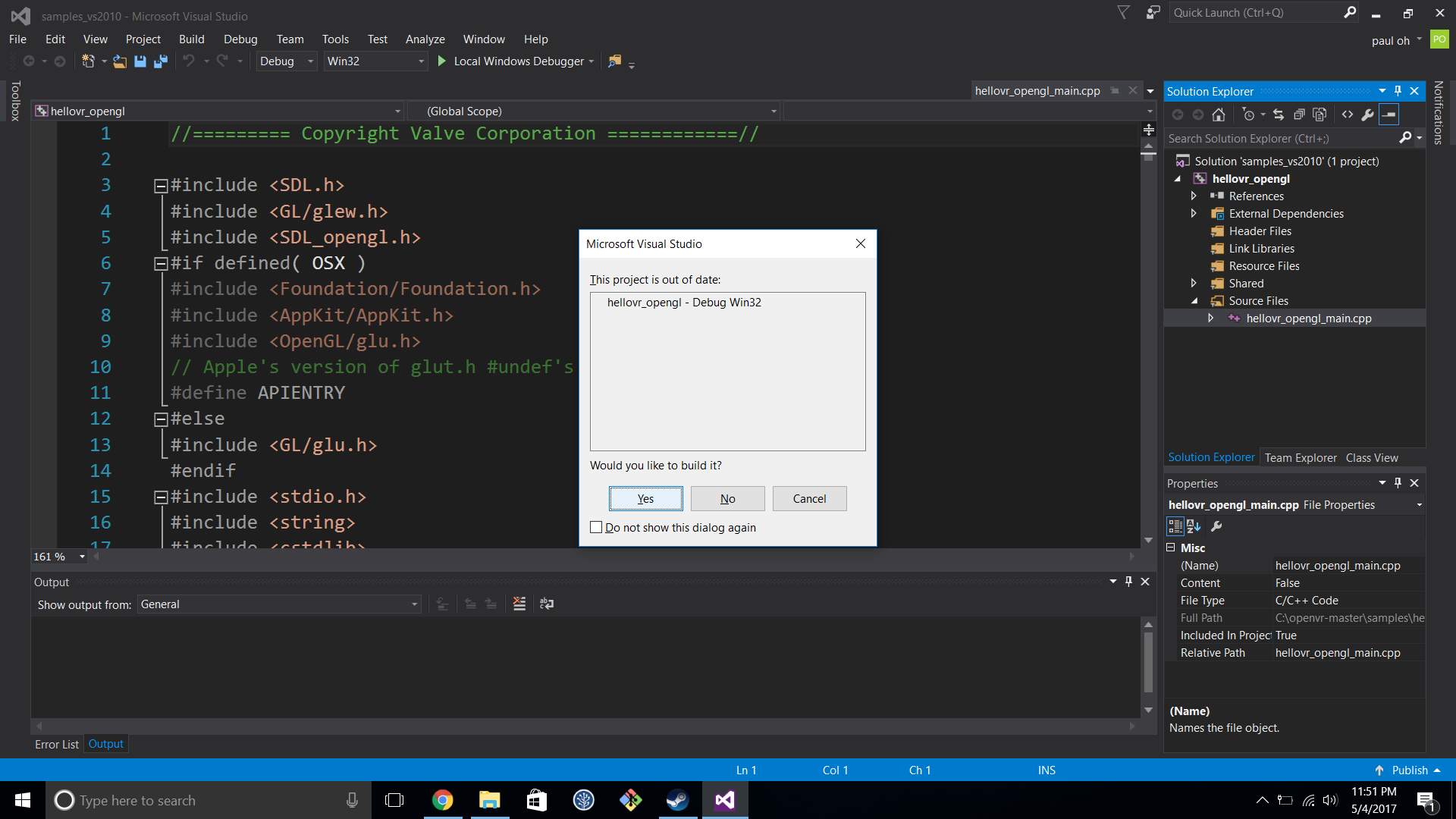Open the Toolbox side panel
Image resolution: width=1456 pixels, height=819 pixels.
pos(15,101)
